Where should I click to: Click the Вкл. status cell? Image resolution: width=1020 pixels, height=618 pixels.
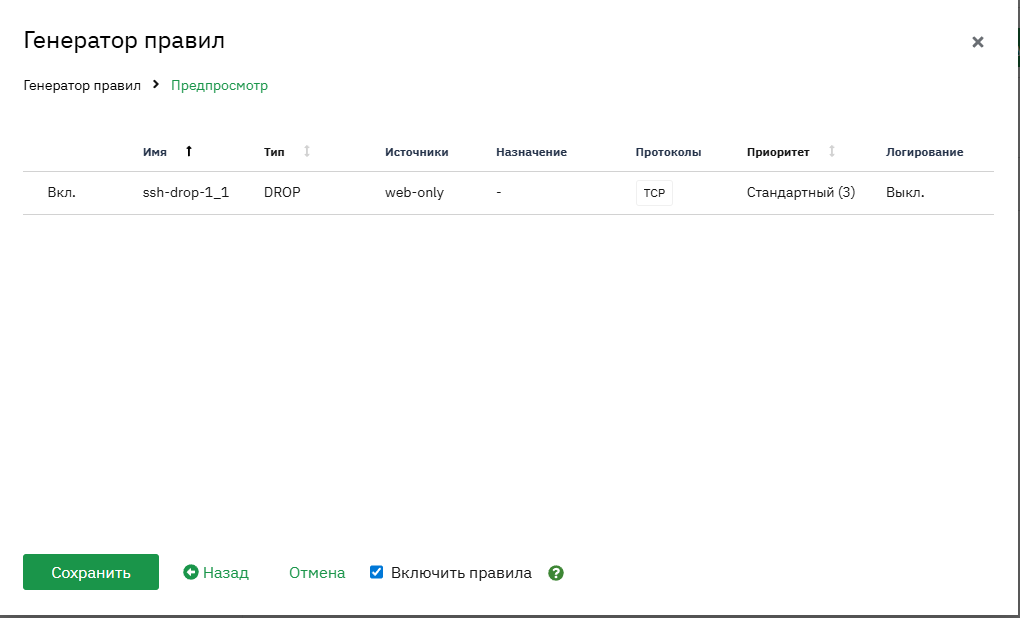(x=62, y=193)
